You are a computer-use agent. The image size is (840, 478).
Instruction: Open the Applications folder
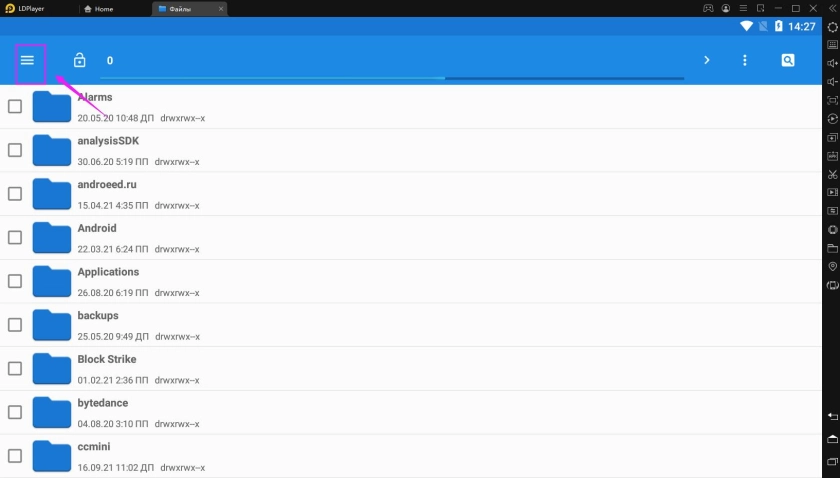[x=108, y=272]
